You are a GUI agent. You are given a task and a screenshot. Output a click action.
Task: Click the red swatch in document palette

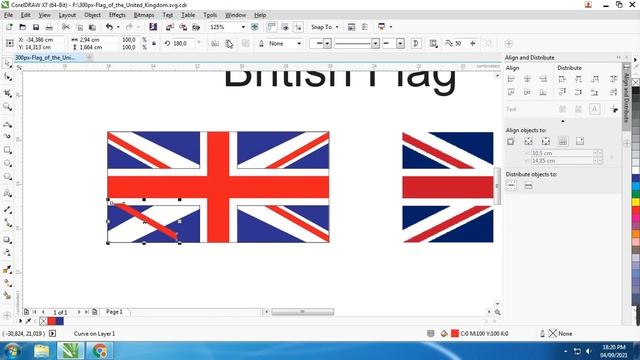click(52, 321)
